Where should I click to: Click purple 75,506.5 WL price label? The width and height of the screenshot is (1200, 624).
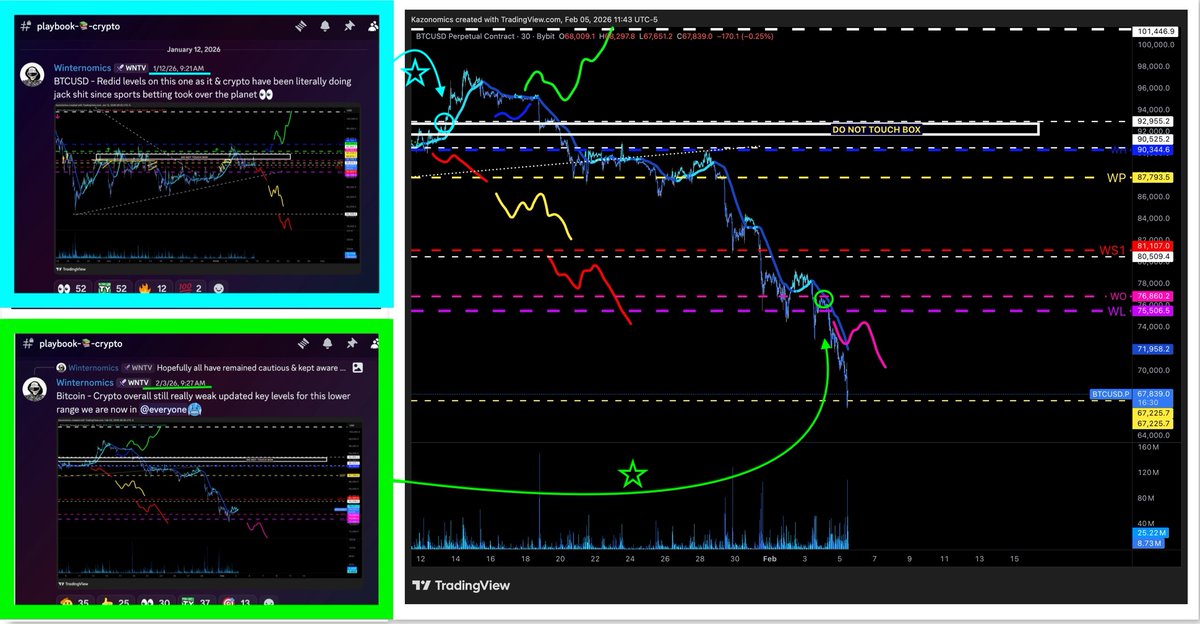(1155, 312)
